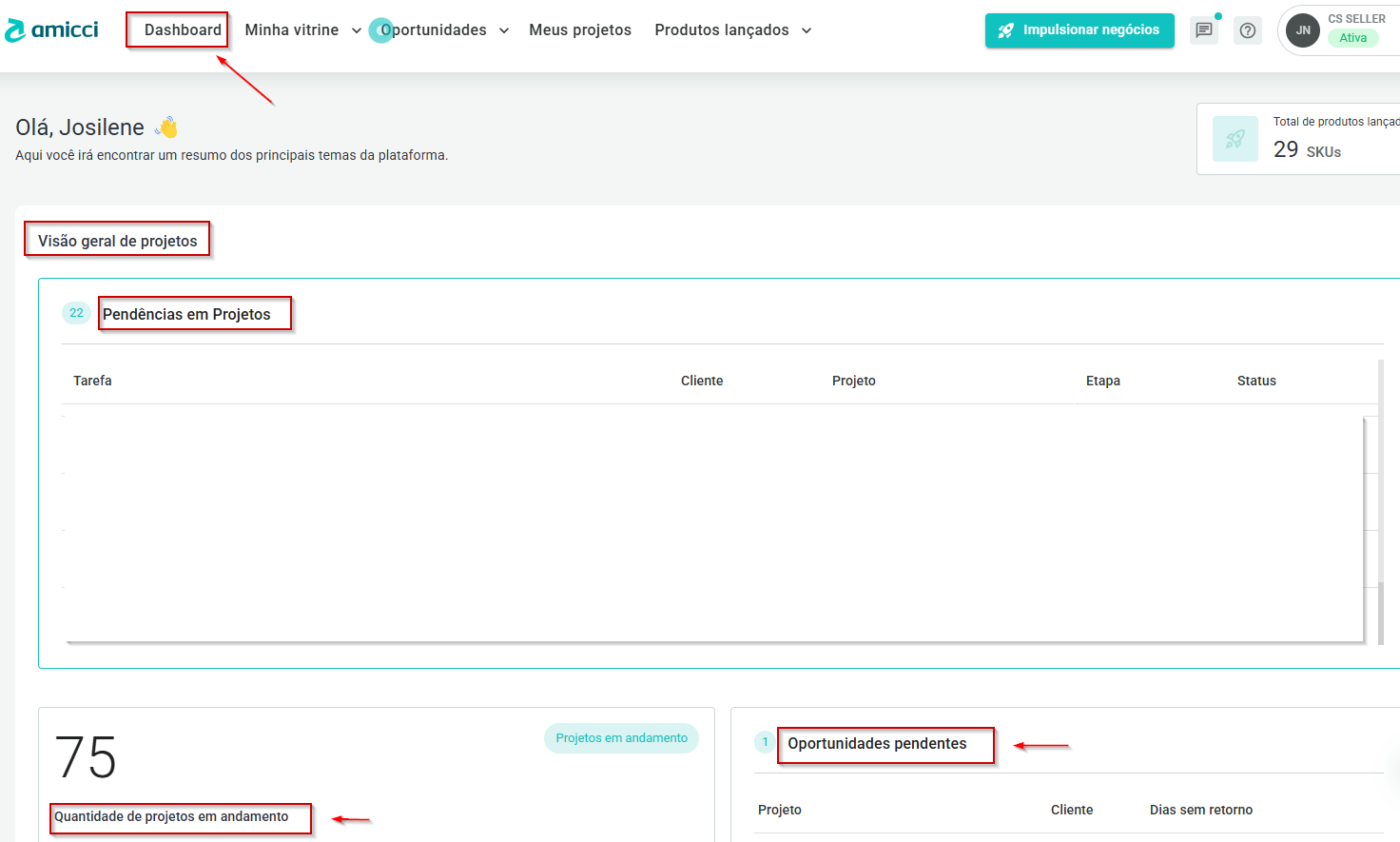This screenshot has height=842, width=1400.
Task: Click the 1 opportunities count badge
Action: 765,742
